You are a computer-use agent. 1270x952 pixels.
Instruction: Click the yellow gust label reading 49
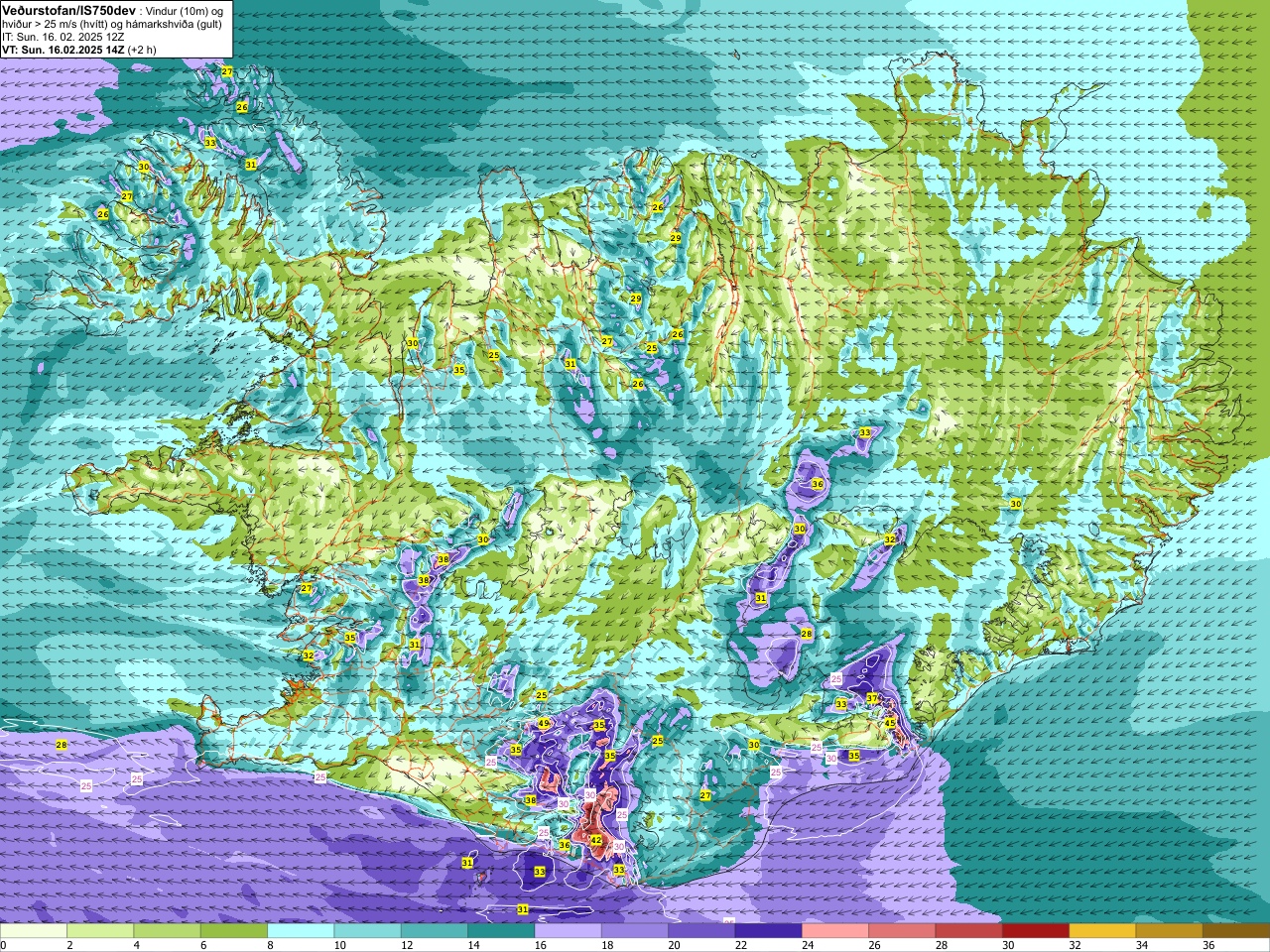coord(544,724)
